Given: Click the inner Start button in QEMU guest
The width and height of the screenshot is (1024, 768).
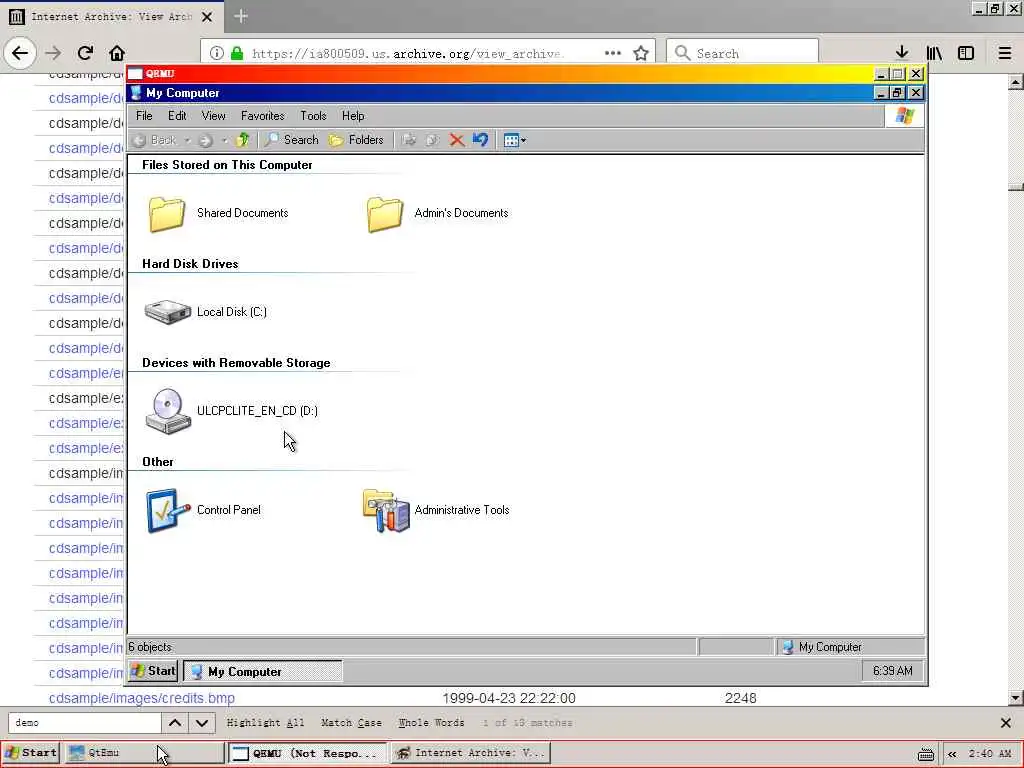Looking at the screenshot, I should pyautogui.click(x=153, y=671).
